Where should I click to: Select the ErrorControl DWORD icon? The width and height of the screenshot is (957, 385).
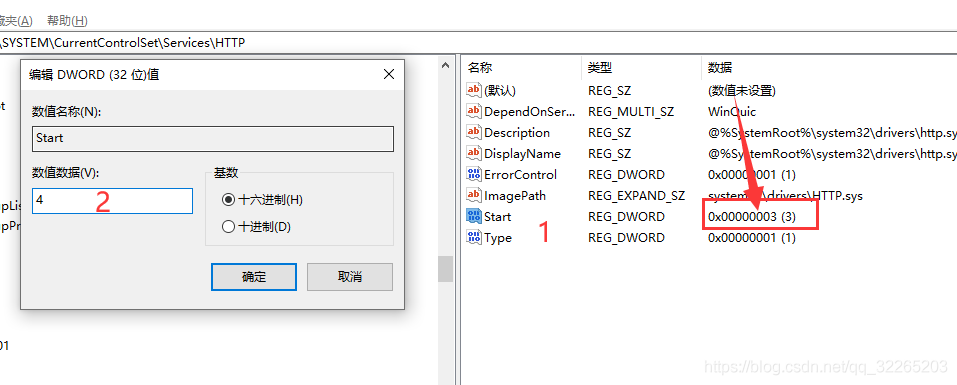474,174
